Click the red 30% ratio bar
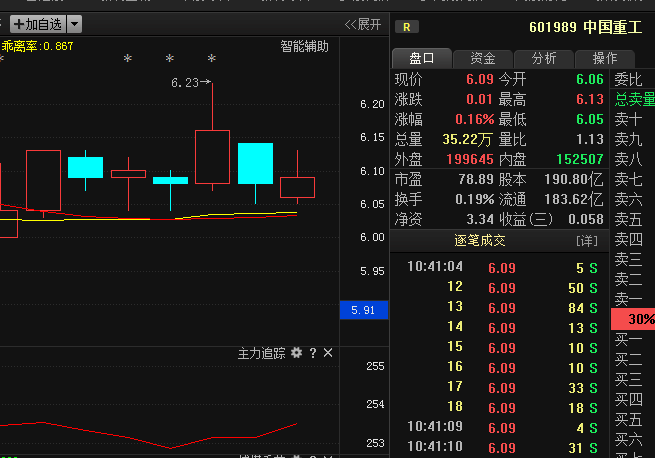Screen dimensions: 655x458 click(633, 319)
